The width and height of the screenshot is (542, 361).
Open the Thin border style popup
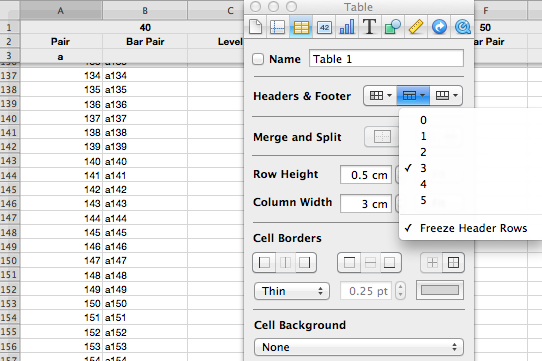[x=292, y=291]
